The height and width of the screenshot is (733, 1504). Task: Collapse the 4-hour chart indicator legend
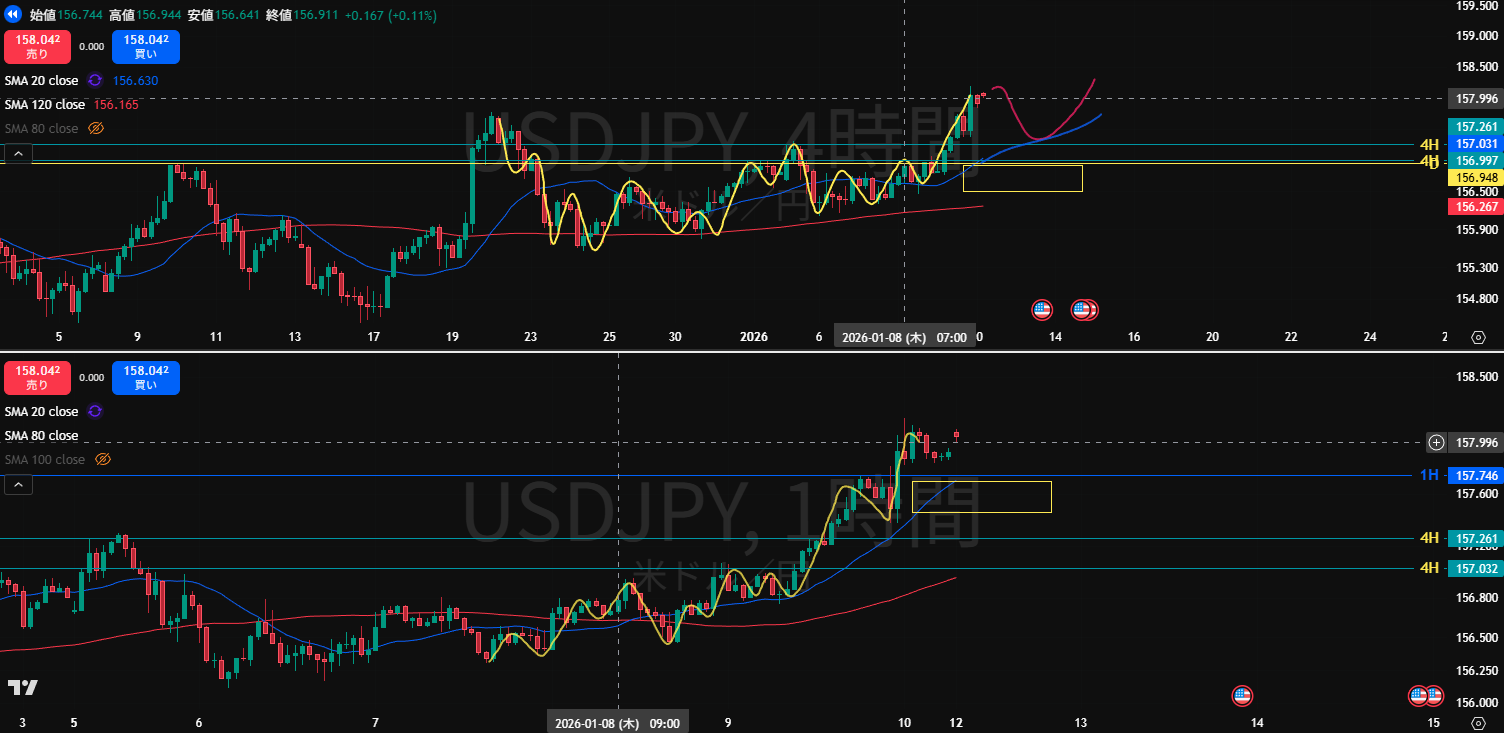coord(18,154)
